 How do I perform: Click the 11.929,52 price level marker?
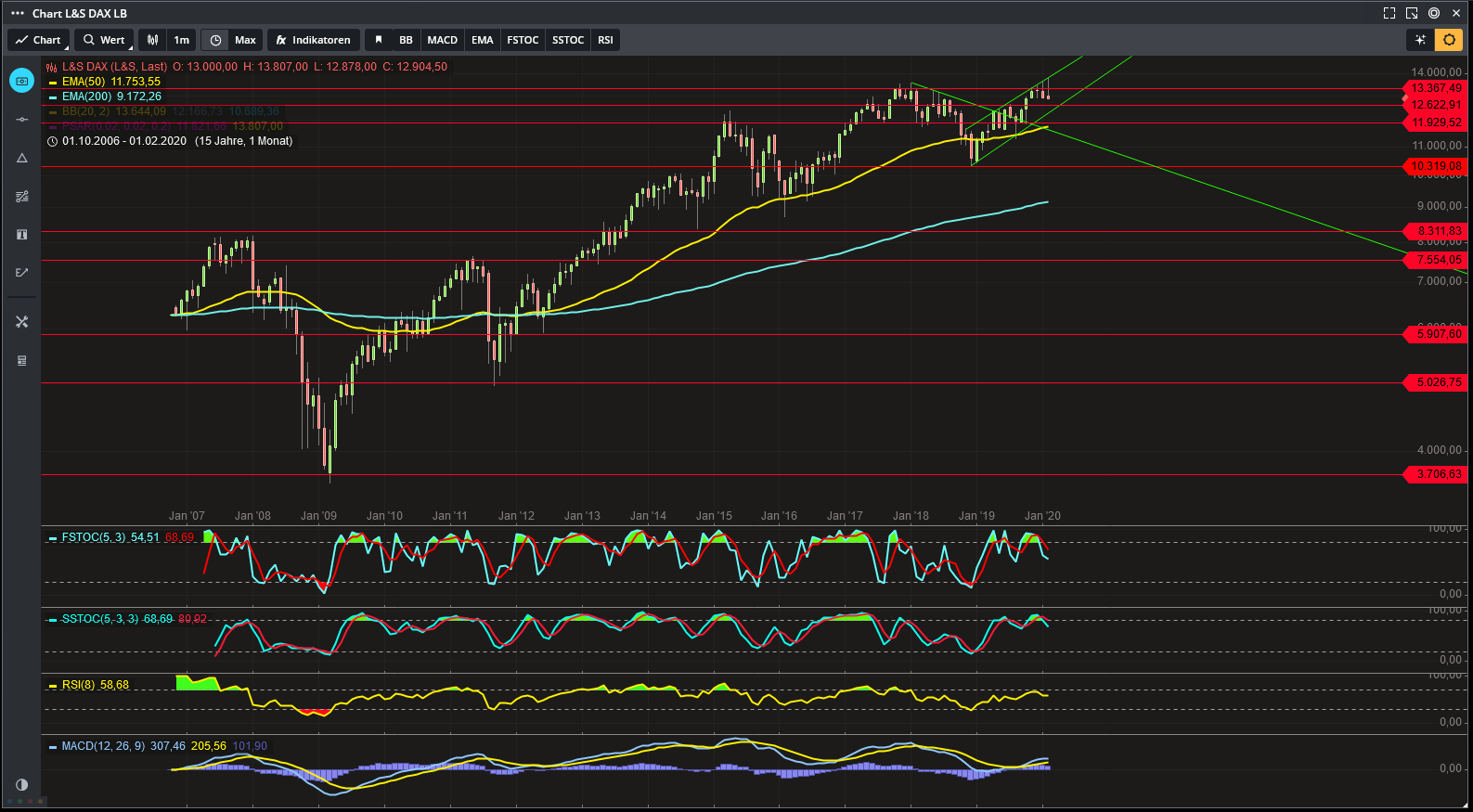(x=1435, y=122)
